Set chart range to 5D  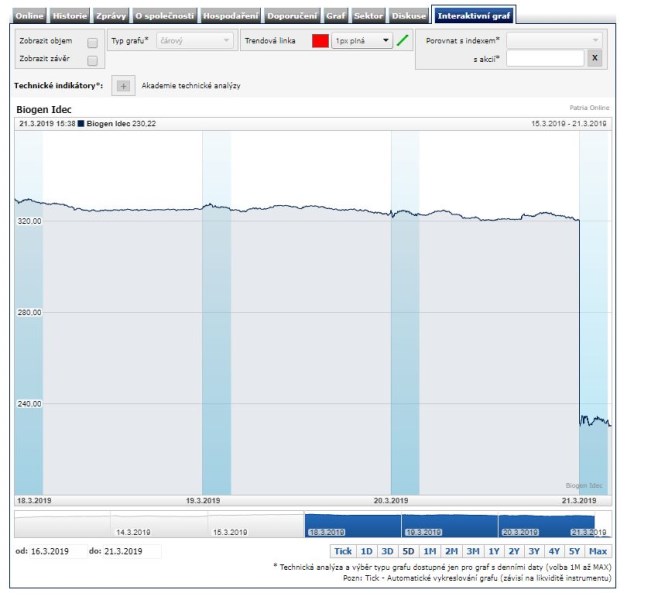coord(408,551)
